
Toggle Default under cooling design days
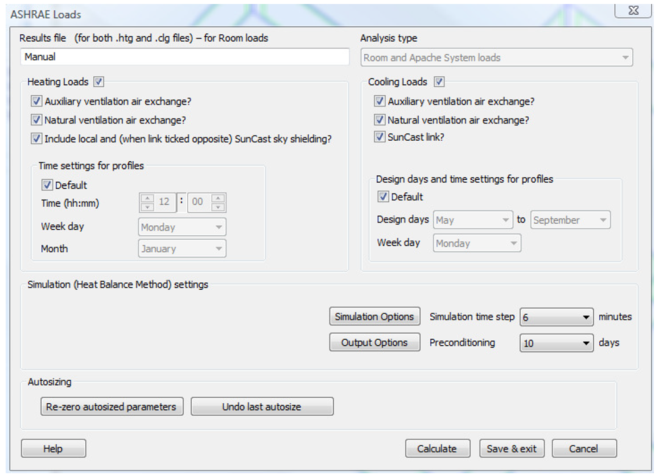(383, 197)
